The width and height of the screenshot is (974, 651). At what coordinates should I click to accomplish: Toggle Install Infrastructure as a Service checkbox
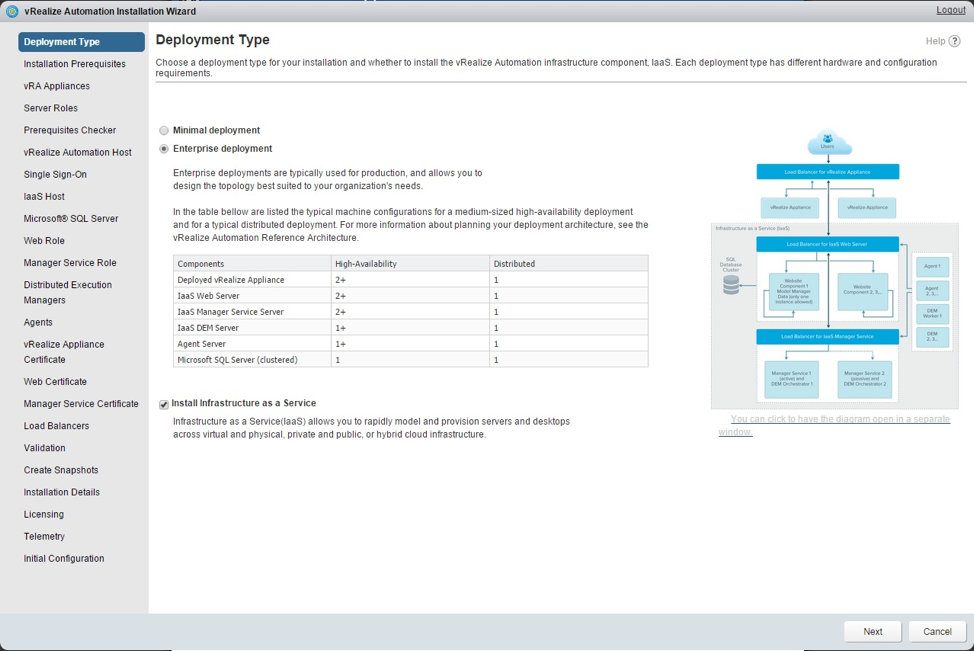coord(164,404)
